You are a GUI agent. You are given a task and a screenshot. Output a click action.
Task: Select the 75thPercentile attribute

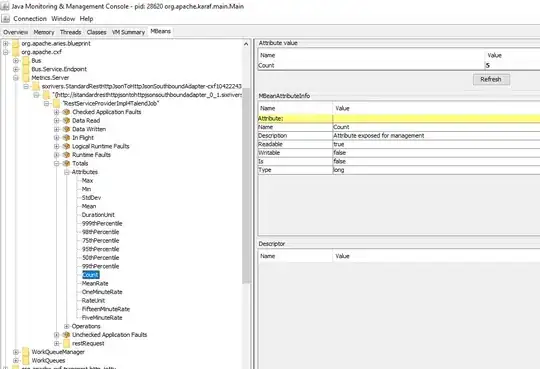101,240
